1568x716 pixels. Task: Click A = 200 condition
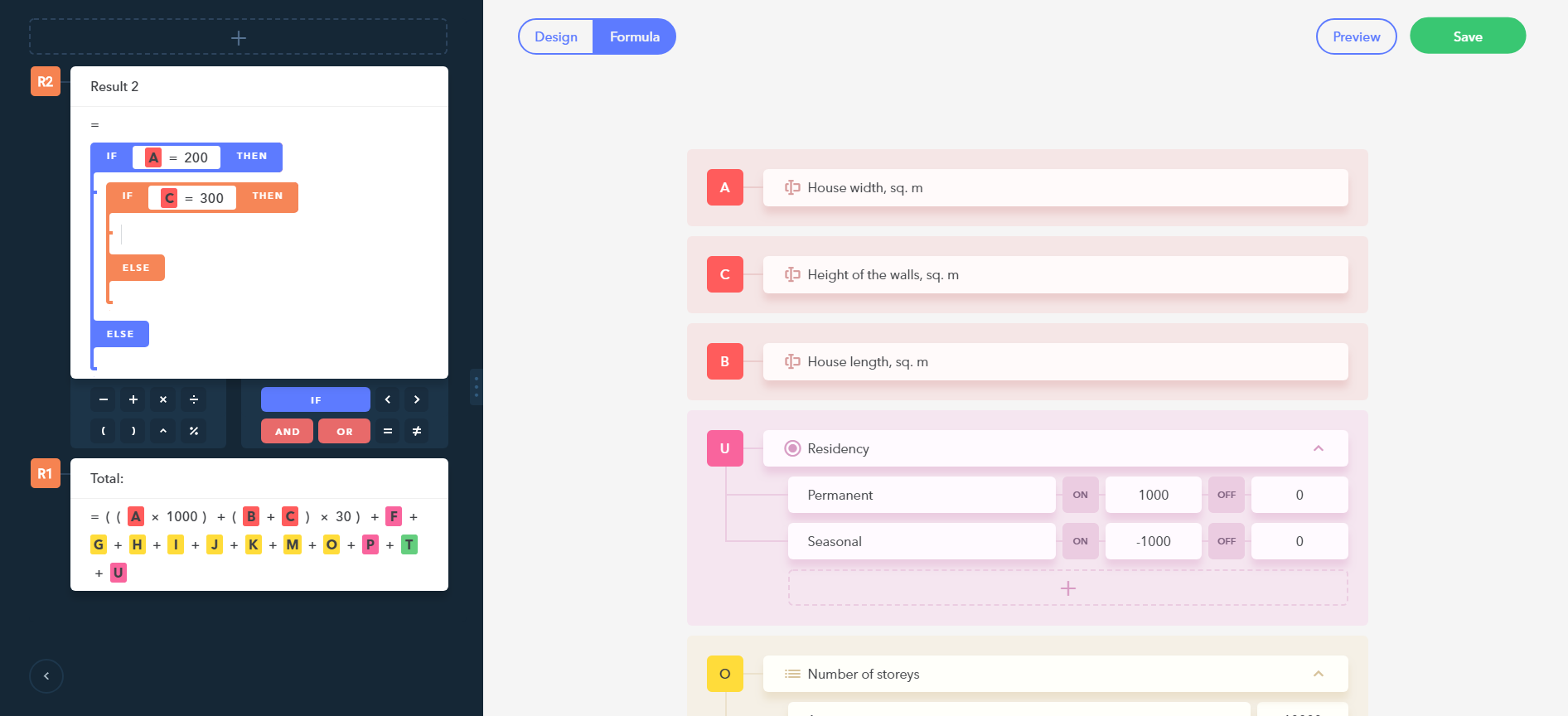(177, 157)
